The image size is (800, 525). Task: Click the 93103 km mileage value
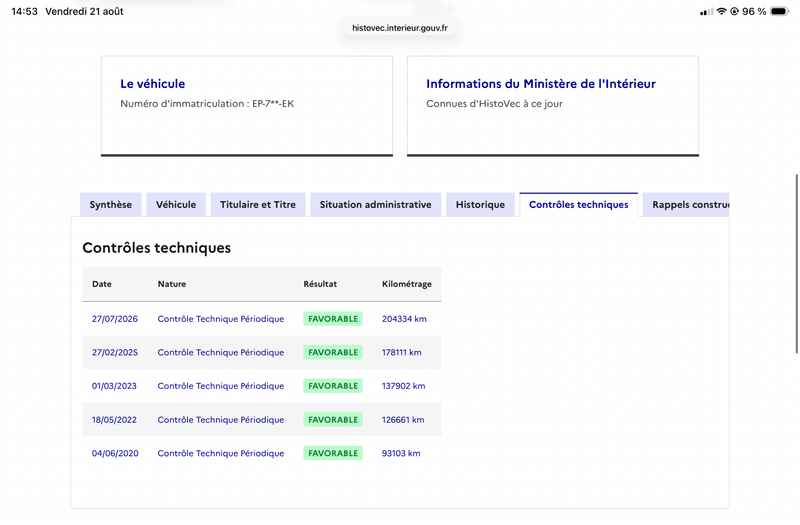[x=401, y=454]
